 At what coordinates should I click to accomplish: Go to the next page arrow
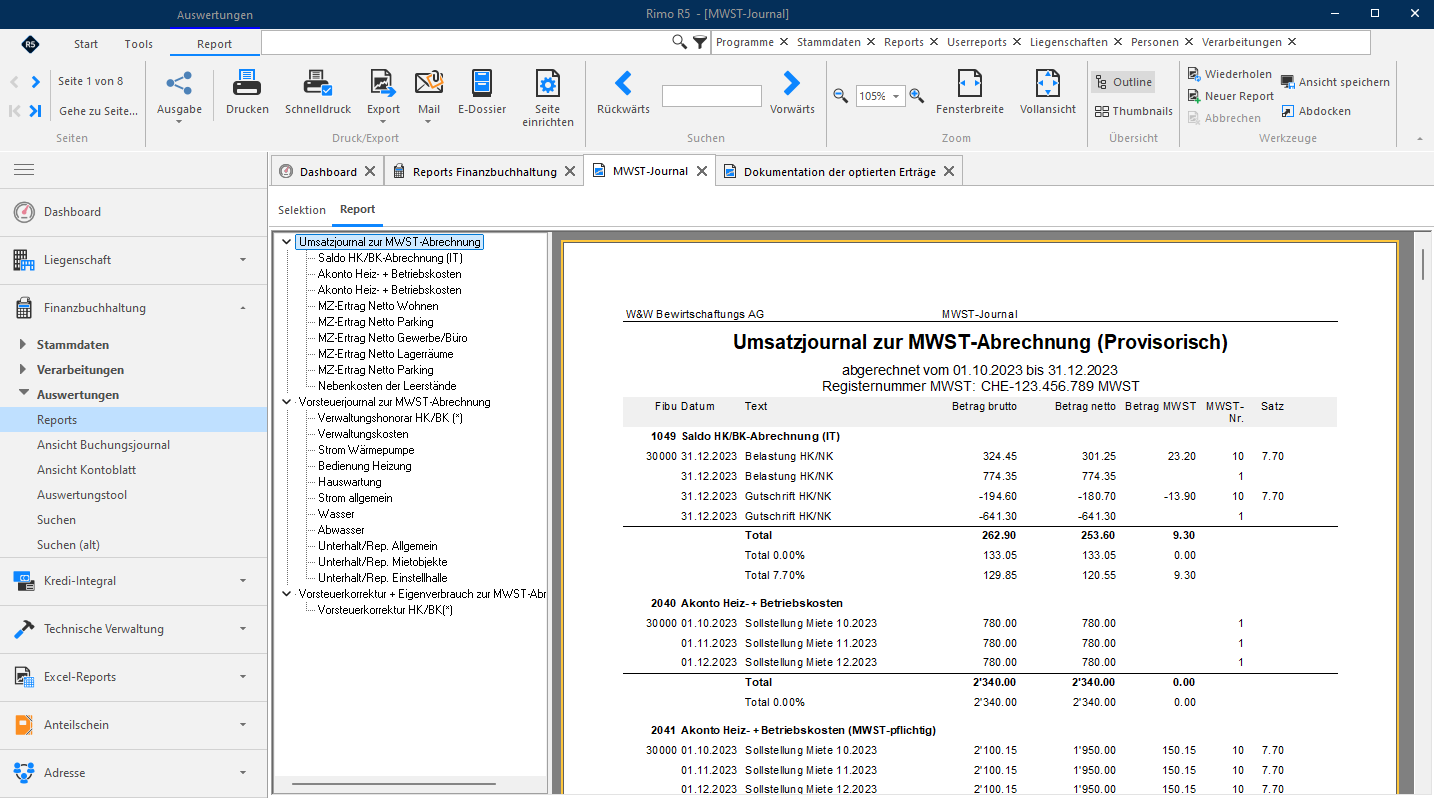36,82
